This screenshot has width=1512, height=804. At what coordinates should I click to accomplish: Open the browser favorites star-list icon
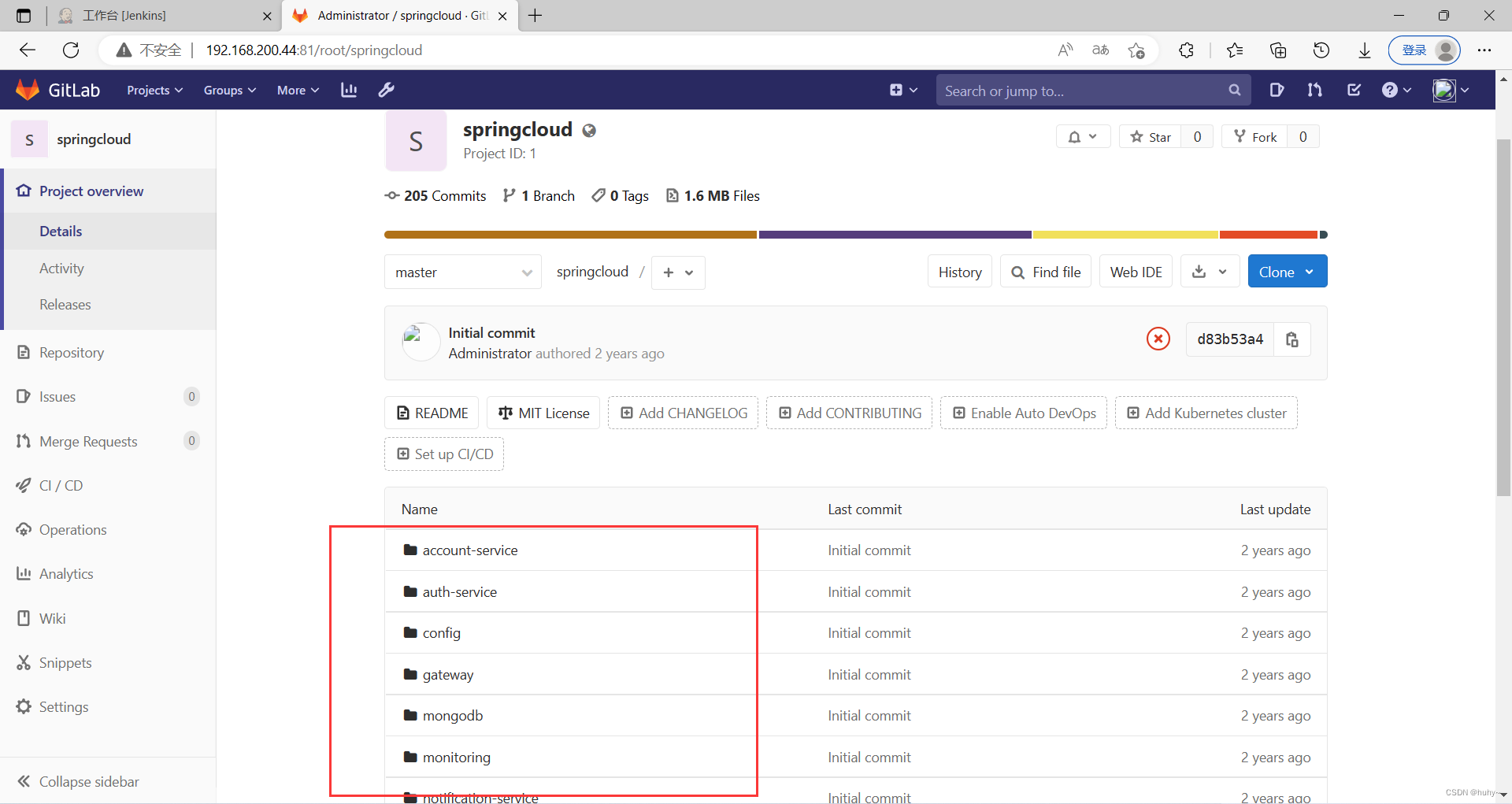pos(1235,50)
